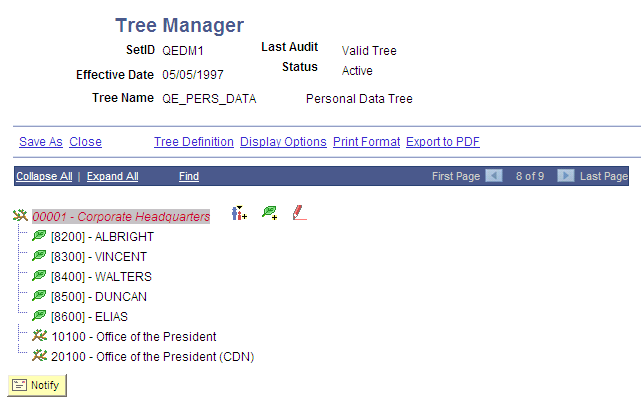Open Display Options
Image resolution: width=641 pixels, height=403 pixels.
pos(283,142)
